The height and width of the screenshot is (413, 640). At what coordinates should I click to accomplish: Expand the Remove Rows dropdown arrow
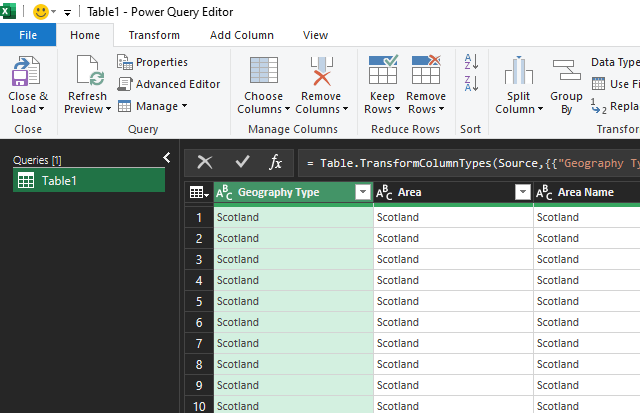(441, 109)
